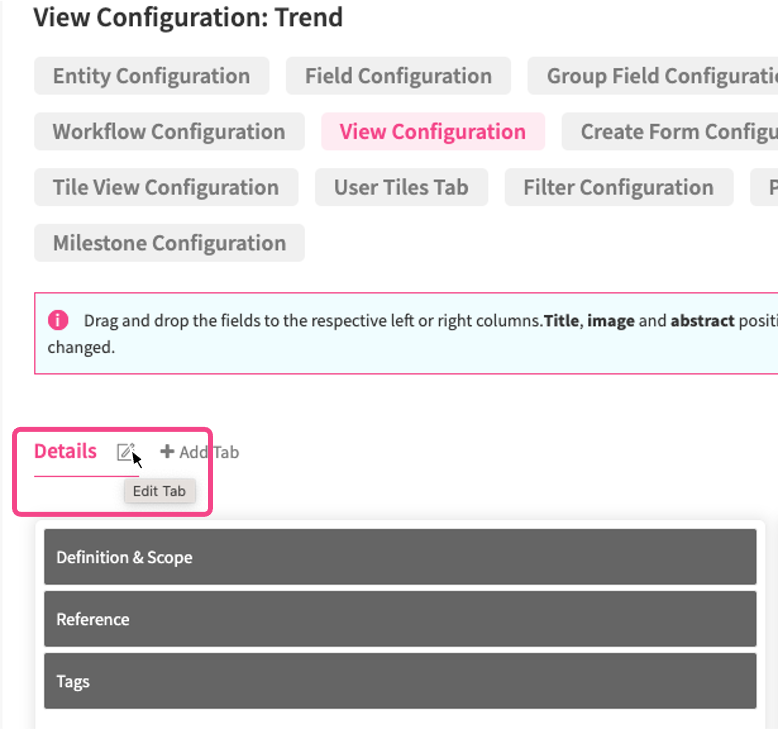Switch to the Tile View Configuration tab
Image resolution: width=779 pixels, height=729 pixels.
click(165, 188)
